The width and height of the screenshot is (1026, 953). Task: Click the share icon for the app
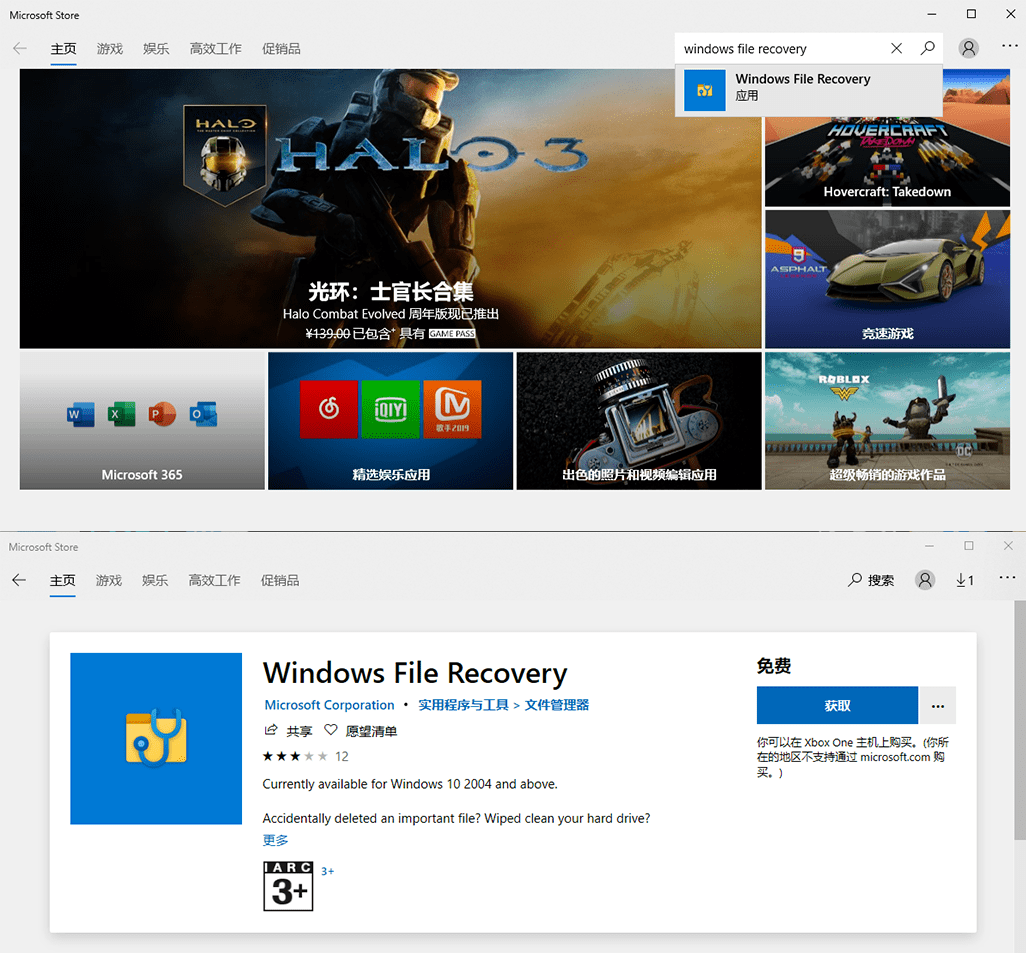point(270,730)
